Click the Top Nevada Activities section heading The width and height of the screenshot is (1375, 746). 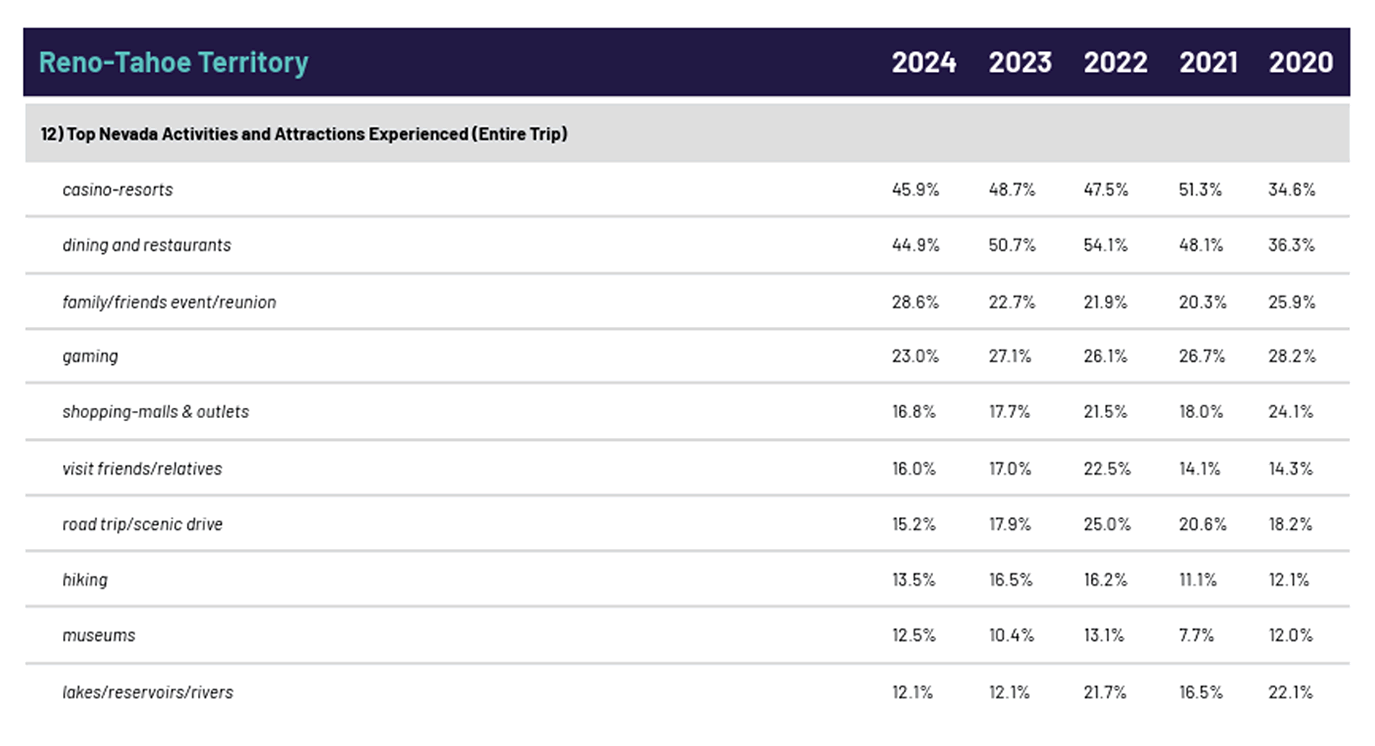[297, 133]
